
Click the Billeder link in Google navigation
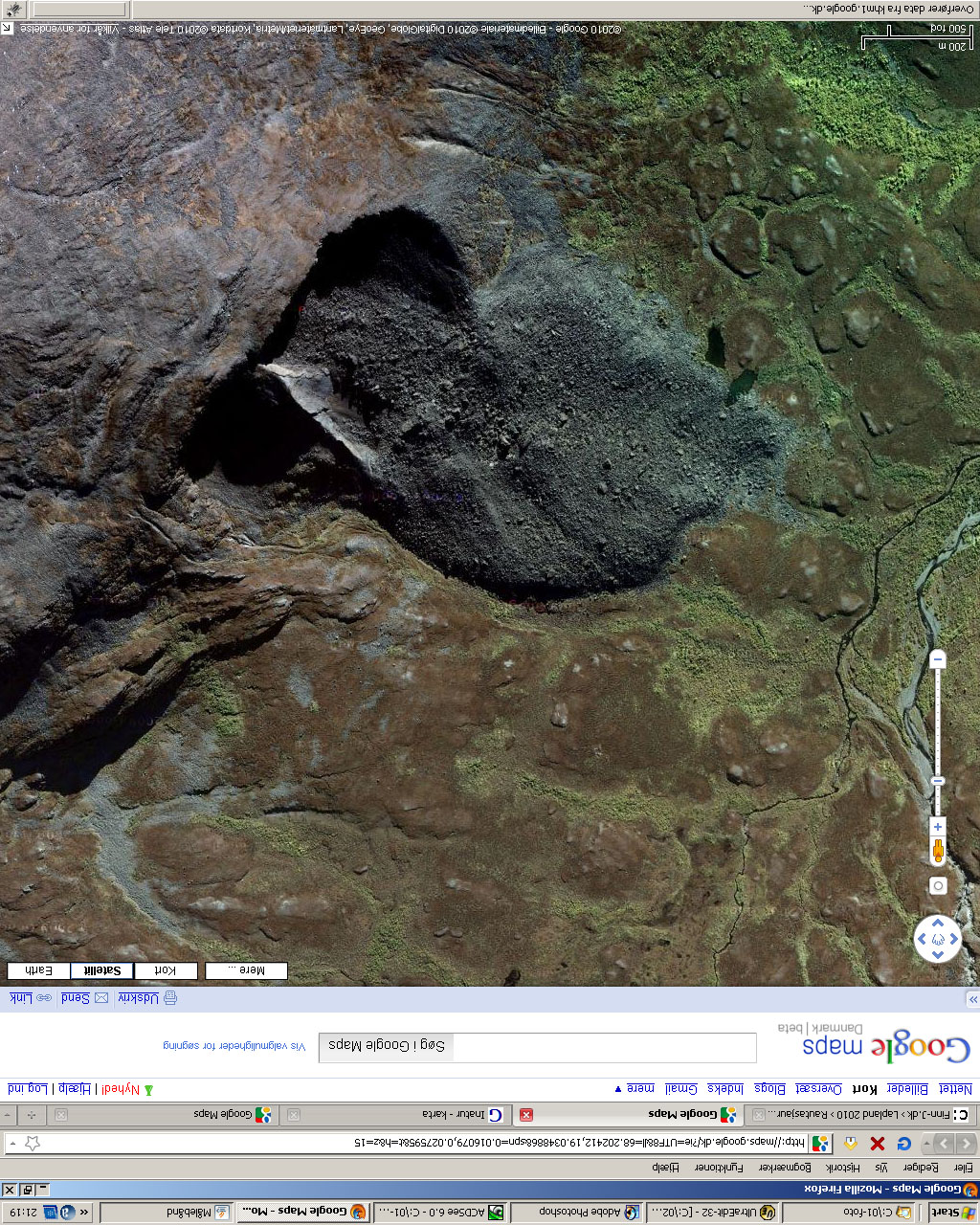(905, 1089)
